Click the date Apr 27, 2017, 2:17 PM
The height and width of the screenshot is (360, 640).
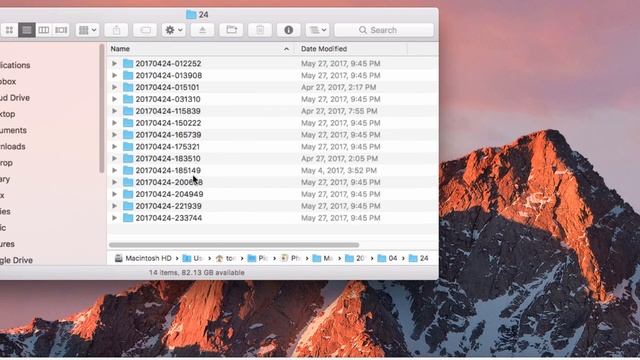pos(338,87)
